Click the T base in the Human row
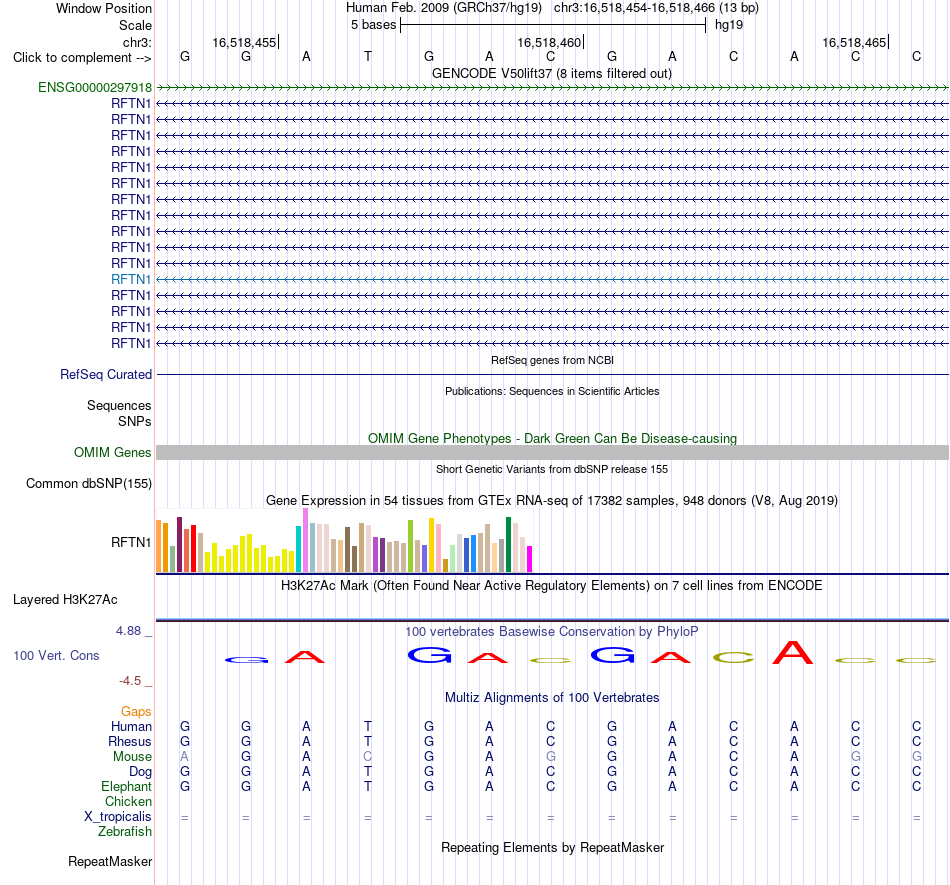 (368, 726)
